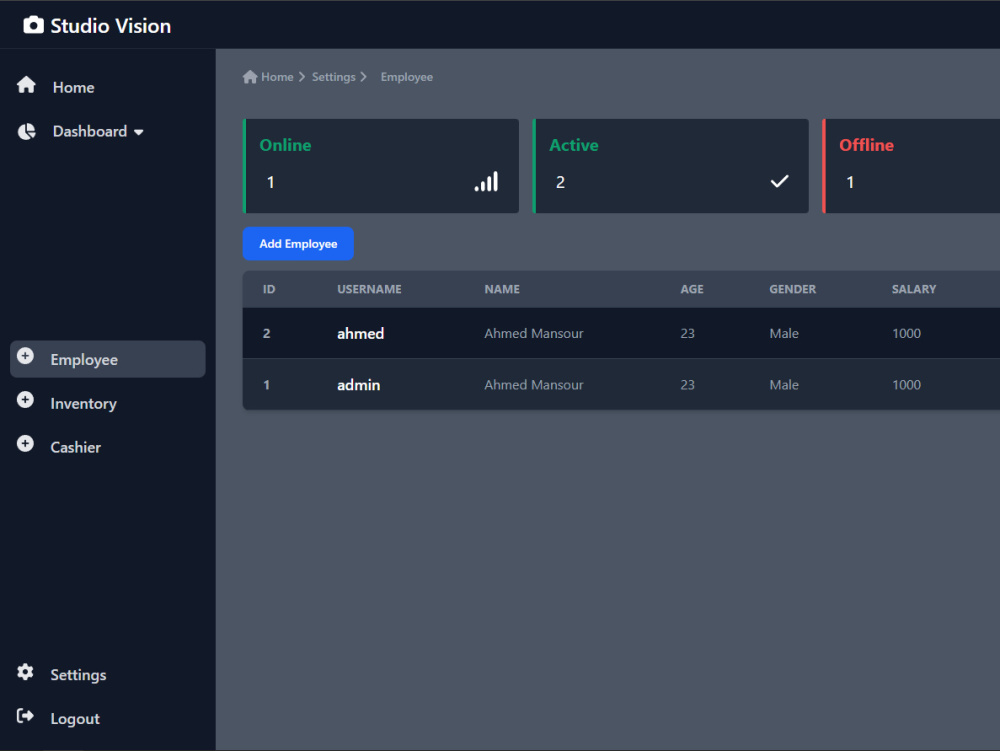This screenshot has width=1000, height=751.
Task: Click the plus icon beside Inventory
Action: 26,400
